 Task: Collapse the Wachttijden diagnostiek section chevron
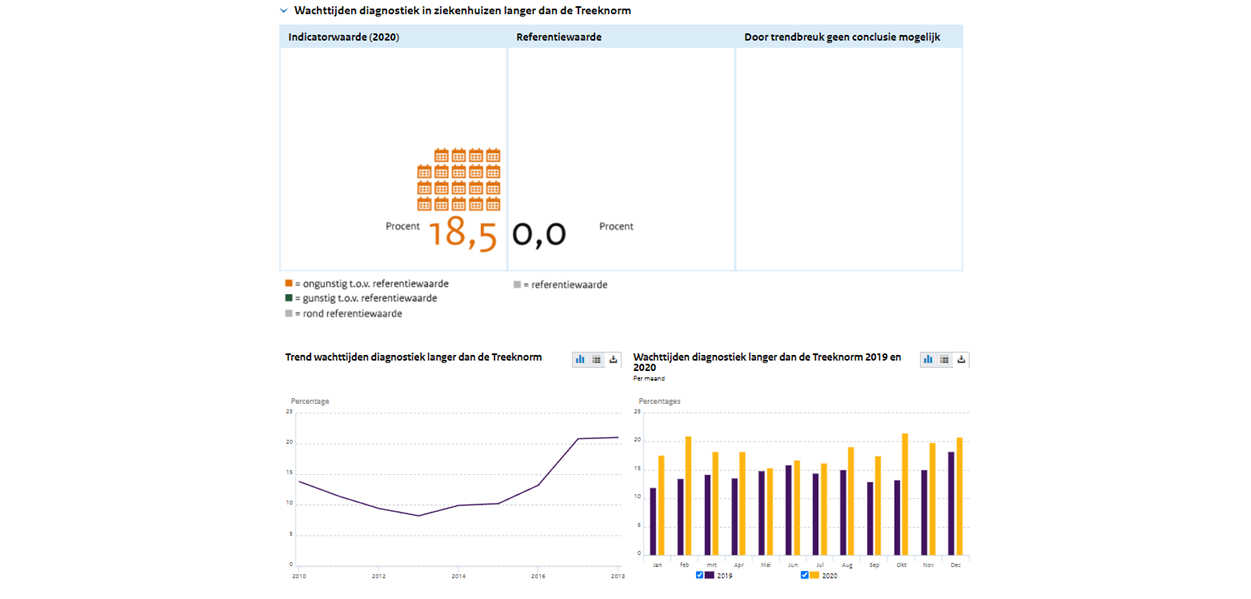tap(283, 11)
